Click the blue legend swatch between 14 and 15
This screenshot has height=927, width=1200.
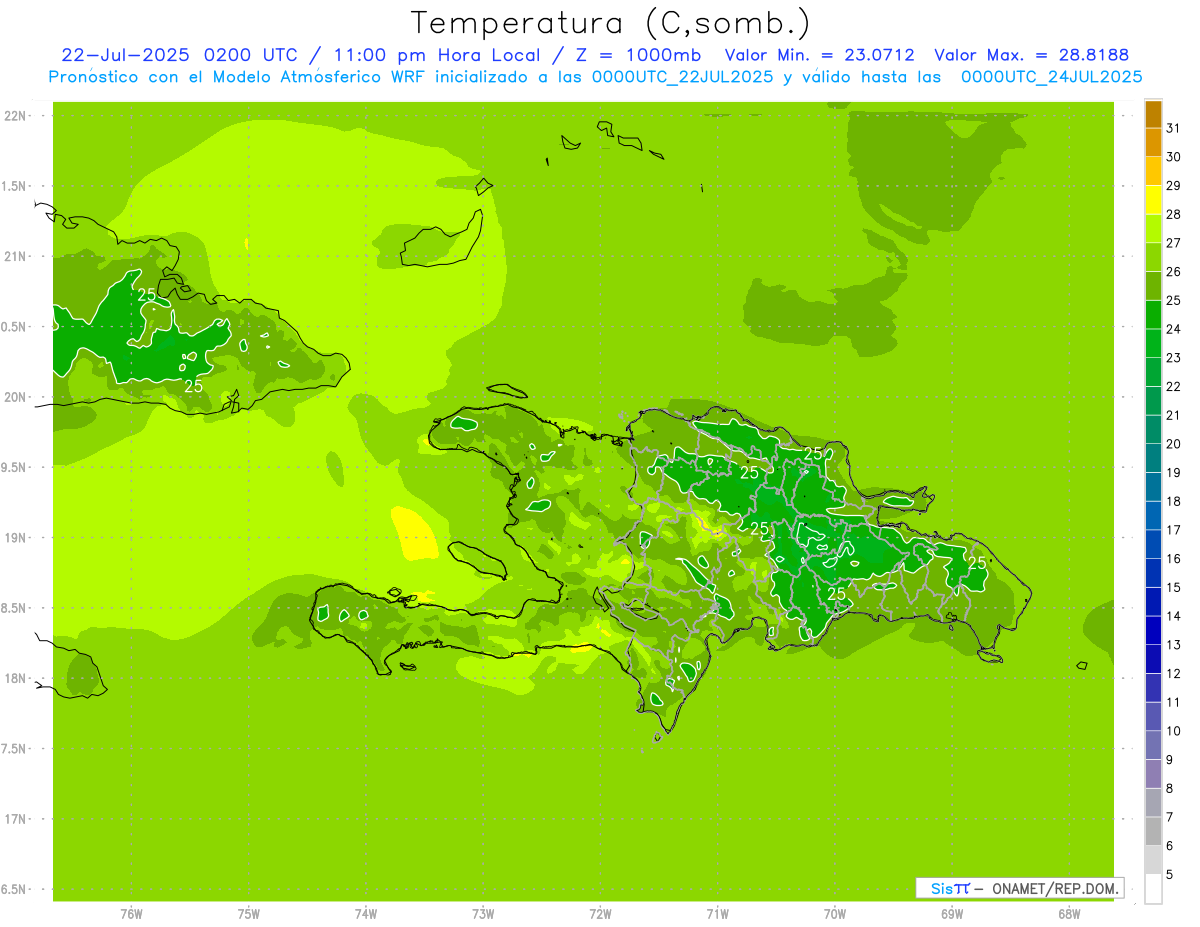[1153, 602]
